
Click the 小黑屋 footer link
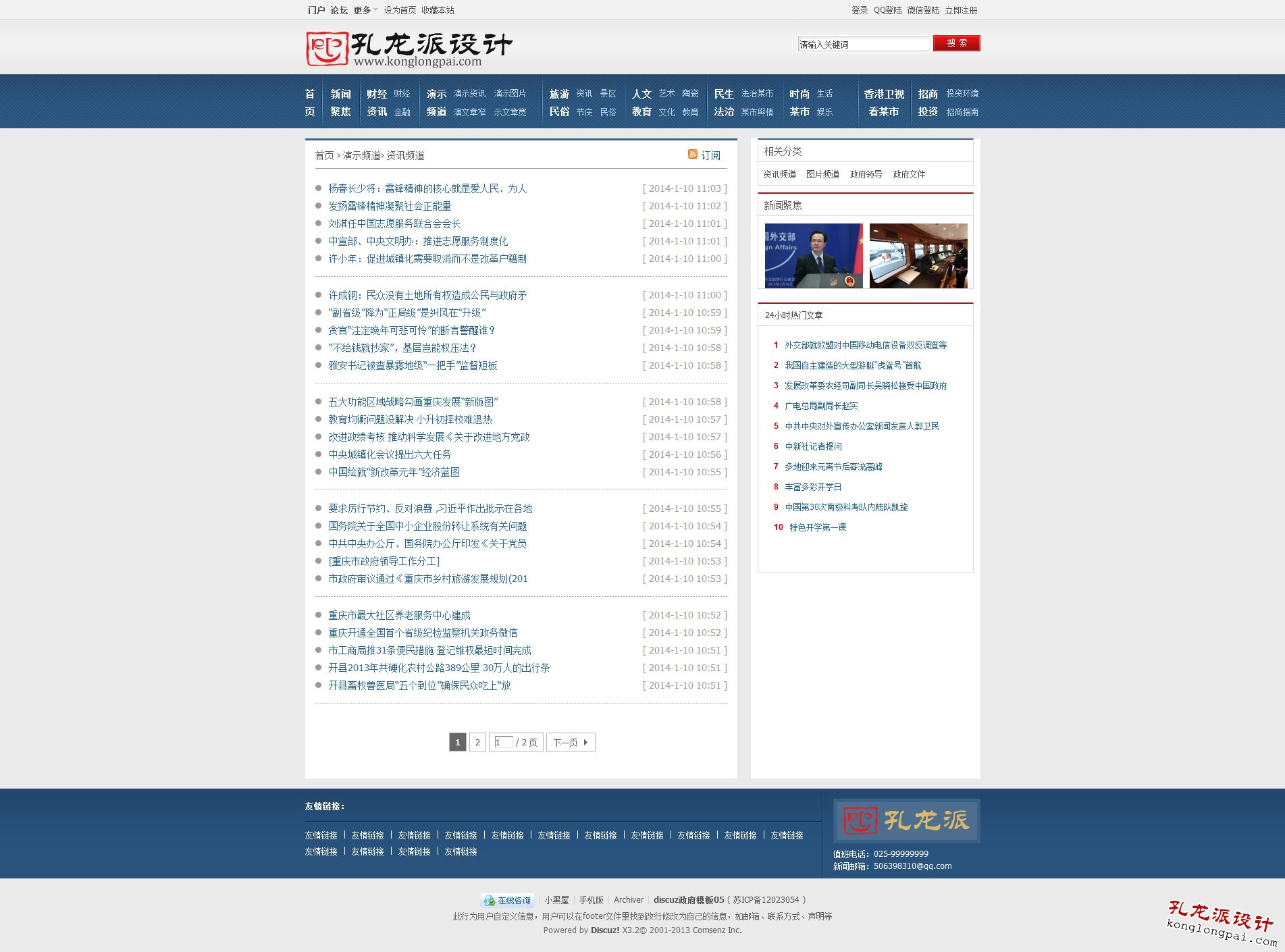556,900
